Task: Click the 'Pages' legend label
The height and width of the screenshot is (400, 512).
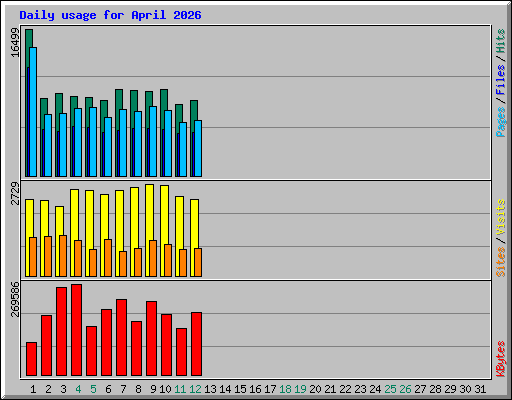Action: point(500,122)
